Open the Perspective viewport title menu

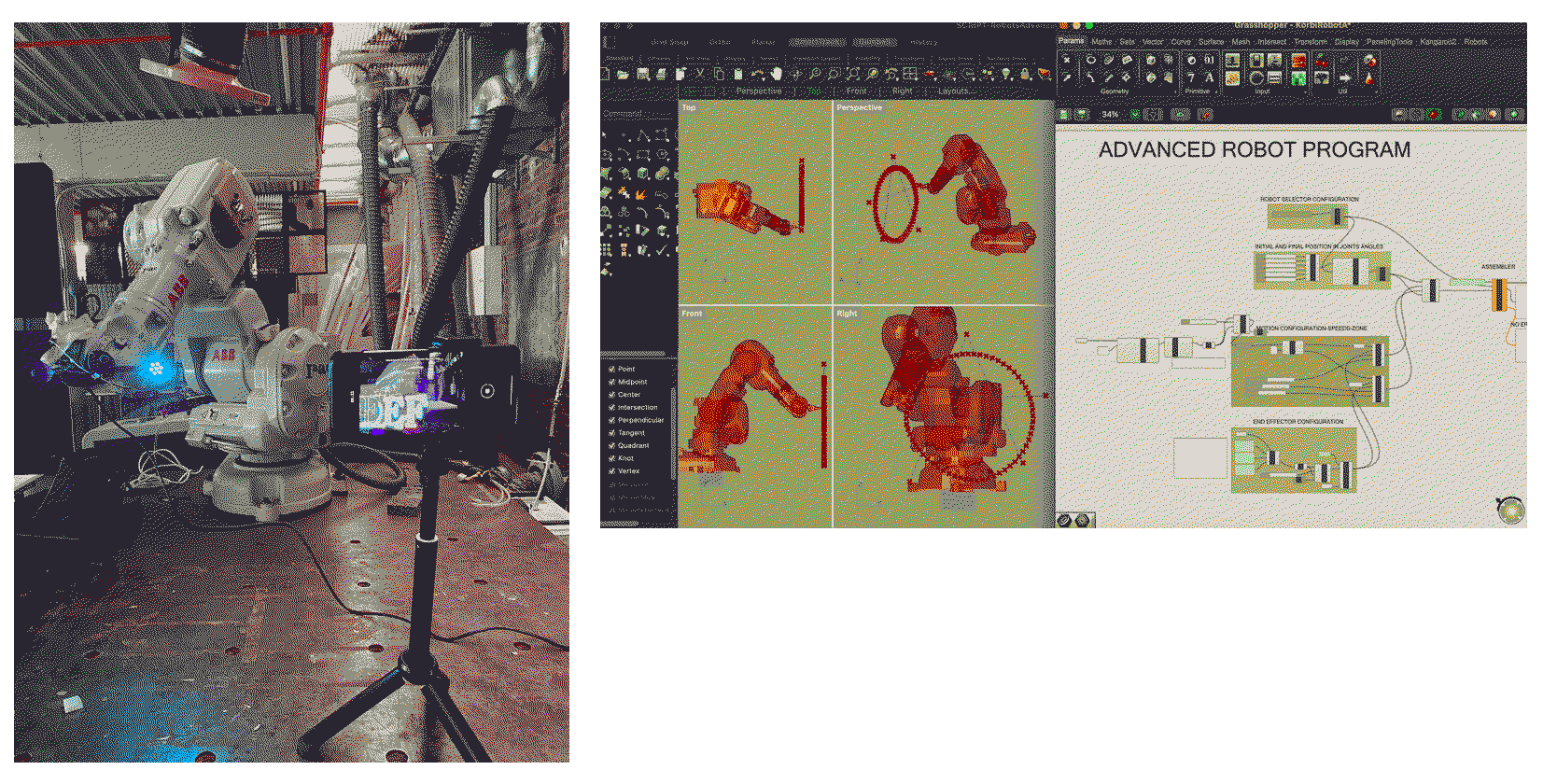[x=859, y=107]
